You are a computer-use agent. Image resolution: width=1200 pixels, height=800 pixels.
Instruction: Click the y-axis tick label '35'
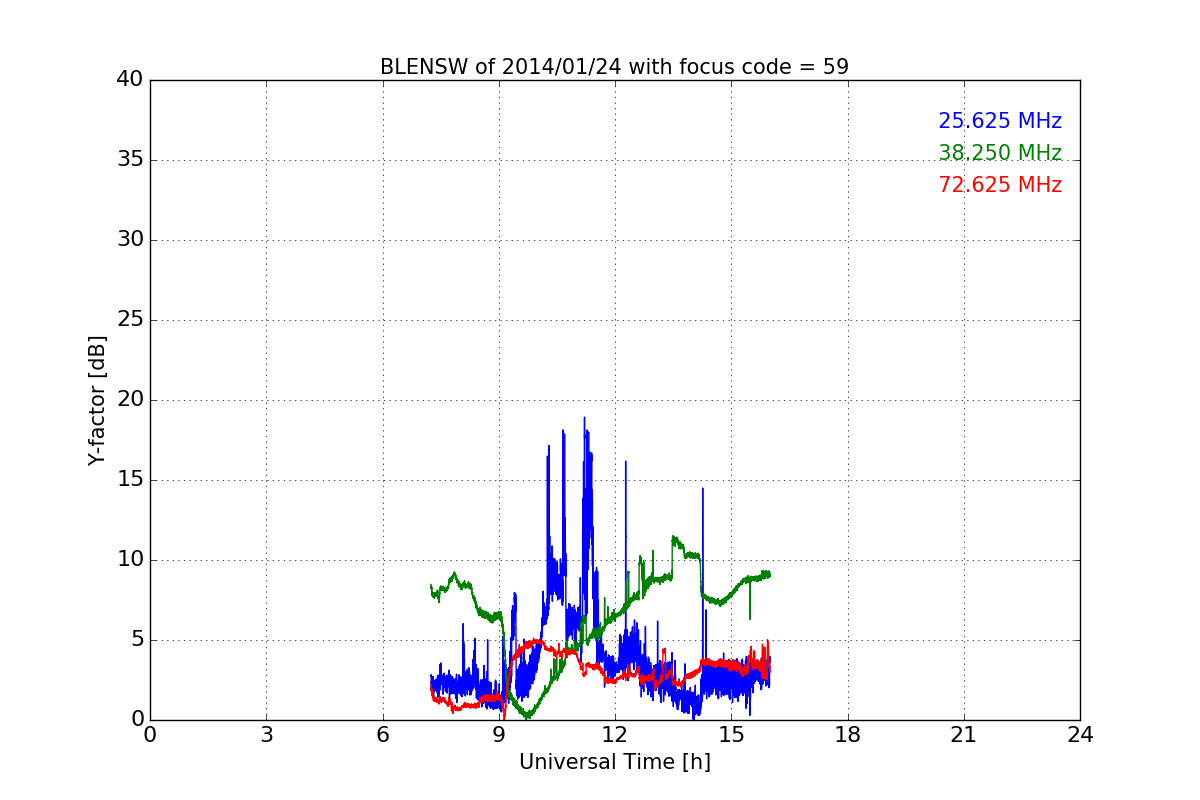(130, 160)
